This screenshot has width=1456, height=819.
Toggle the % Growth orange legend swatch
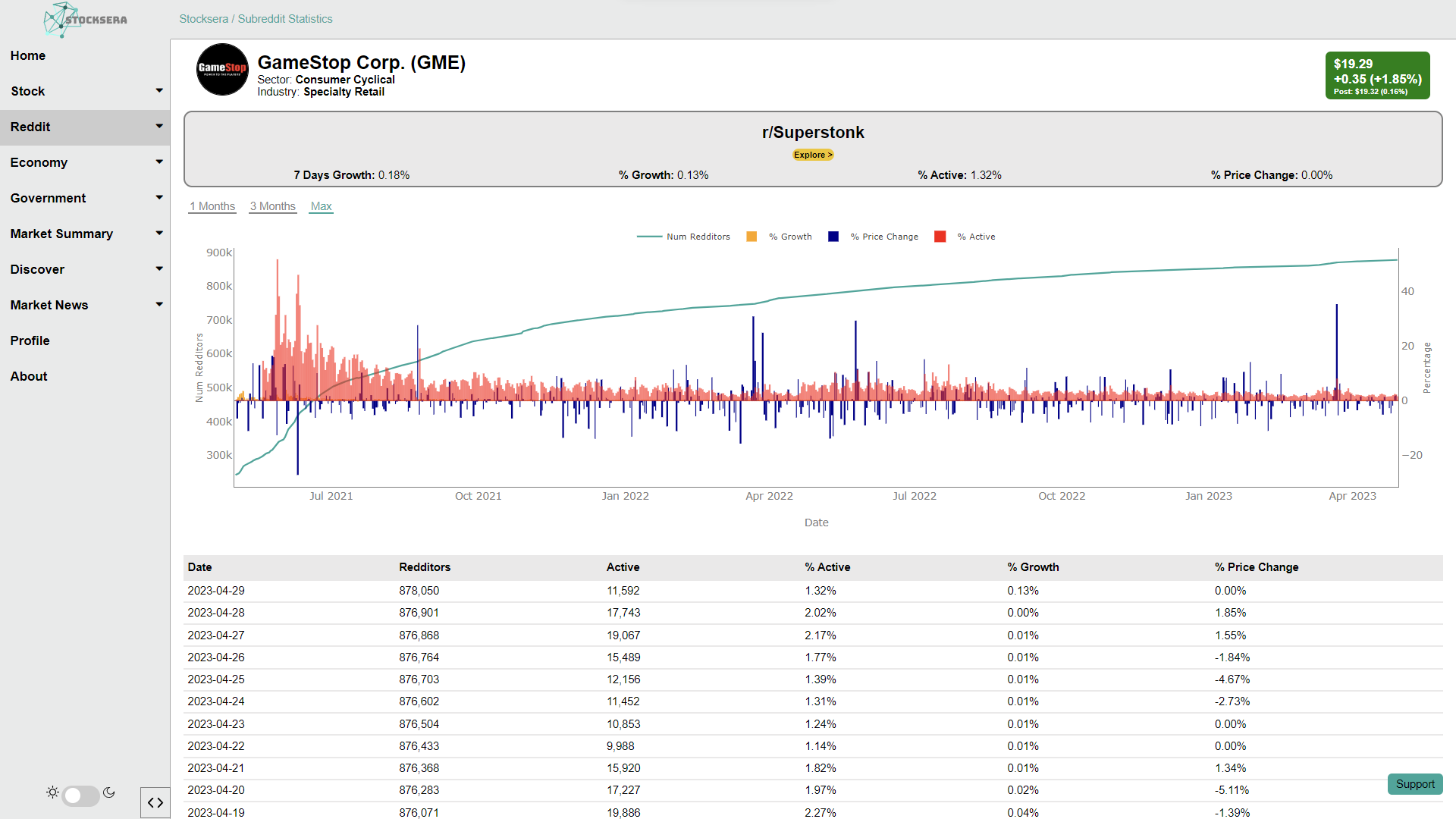point(752,237)
